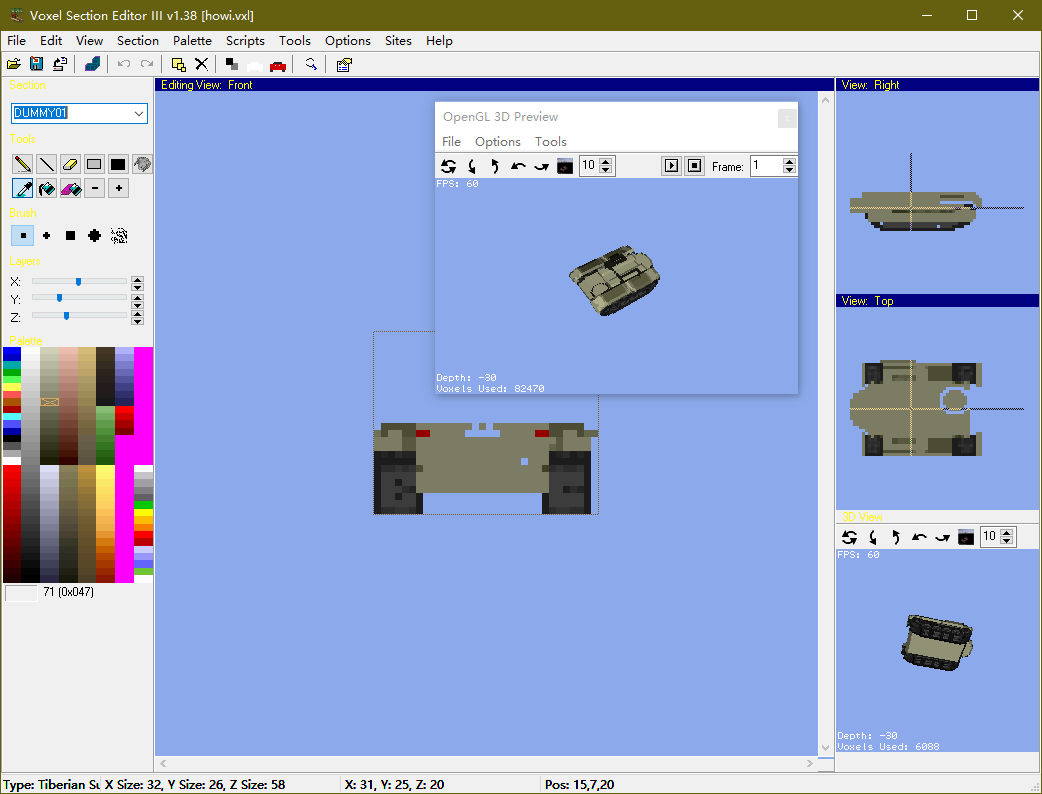Open the Section menu
1042x794 pixels.
click(x=138, y=41)
